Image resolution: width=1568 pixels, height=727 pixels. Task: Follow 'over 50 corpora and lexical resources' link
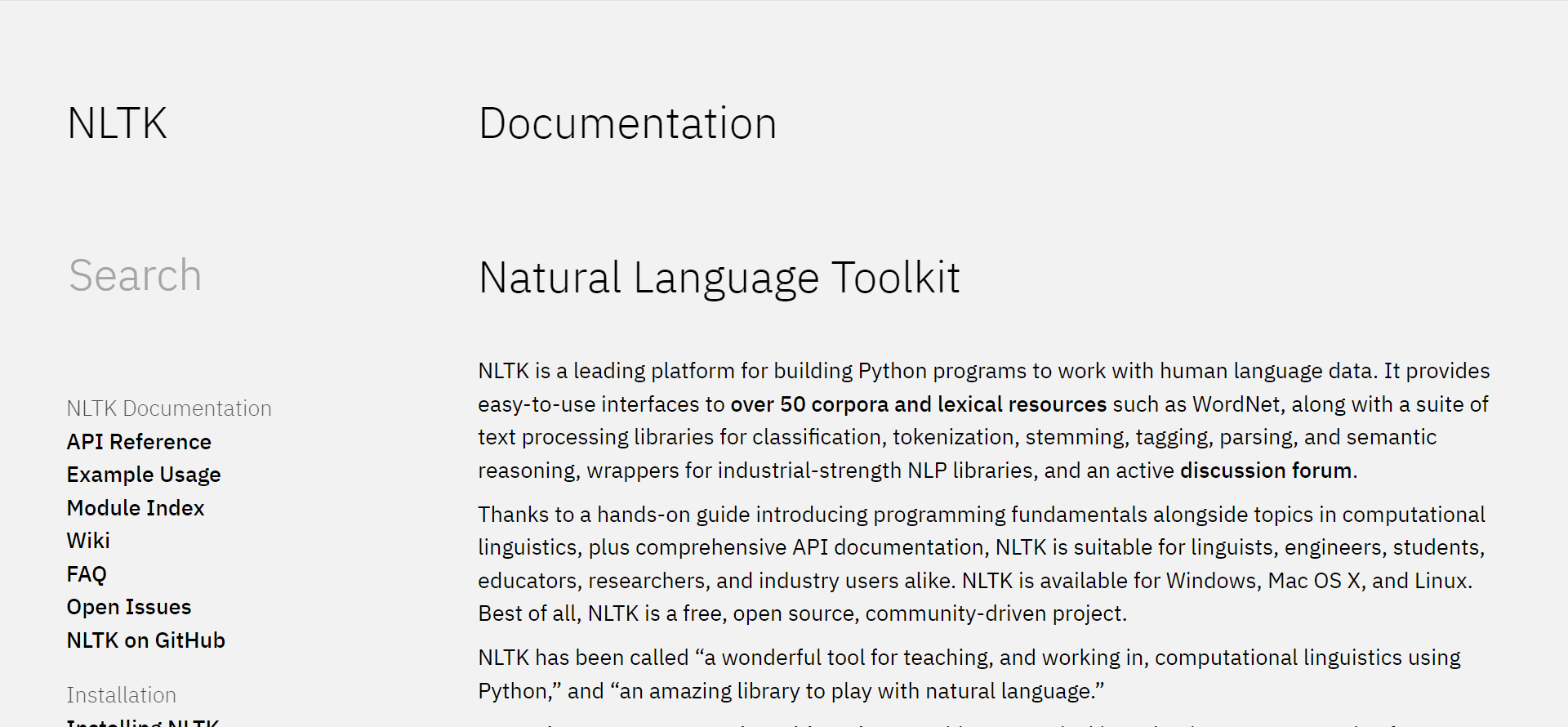918,404
